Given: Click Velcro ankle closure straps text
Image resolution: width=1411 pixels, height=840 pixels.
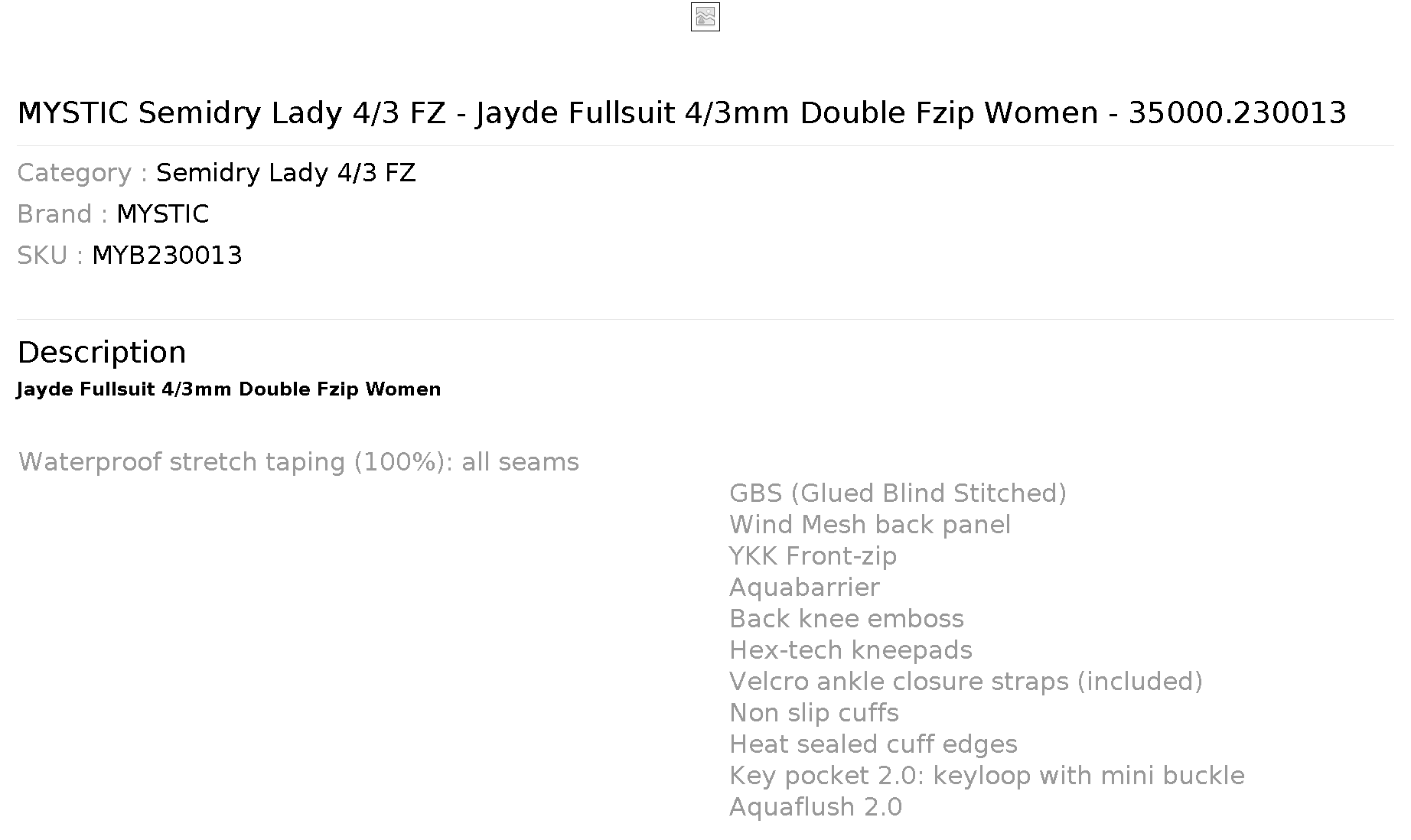Looking at the screenshot, I should coord(966,682).
